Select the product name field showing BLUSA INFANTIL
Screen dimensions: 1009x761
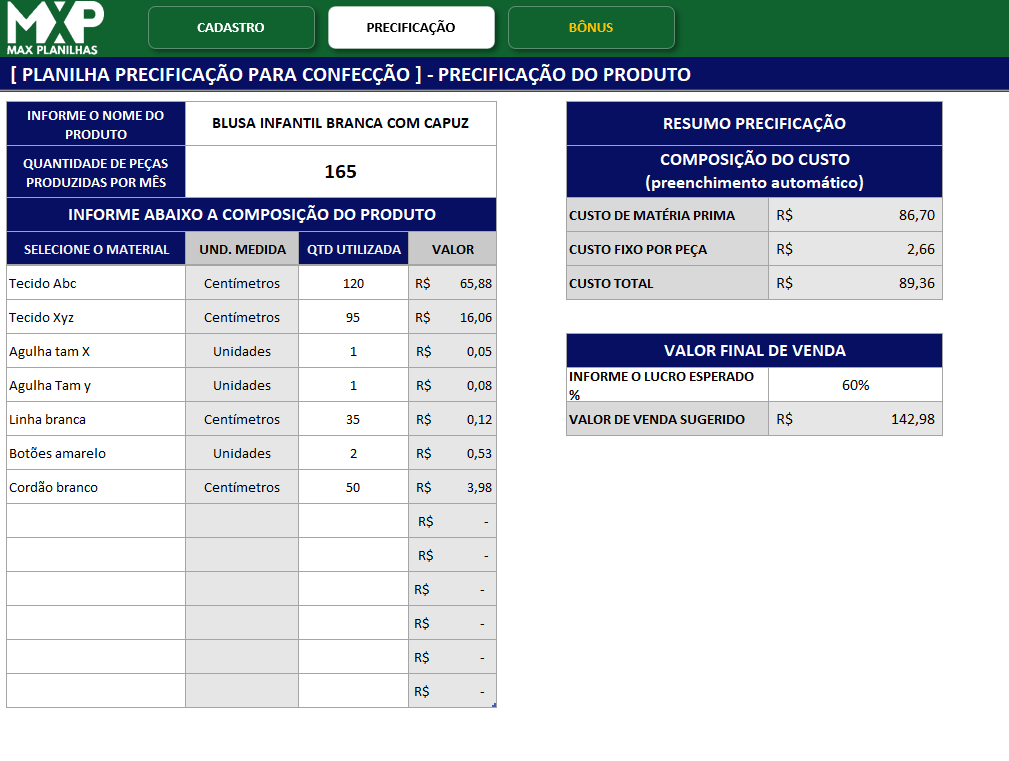(x=340, y=123)
